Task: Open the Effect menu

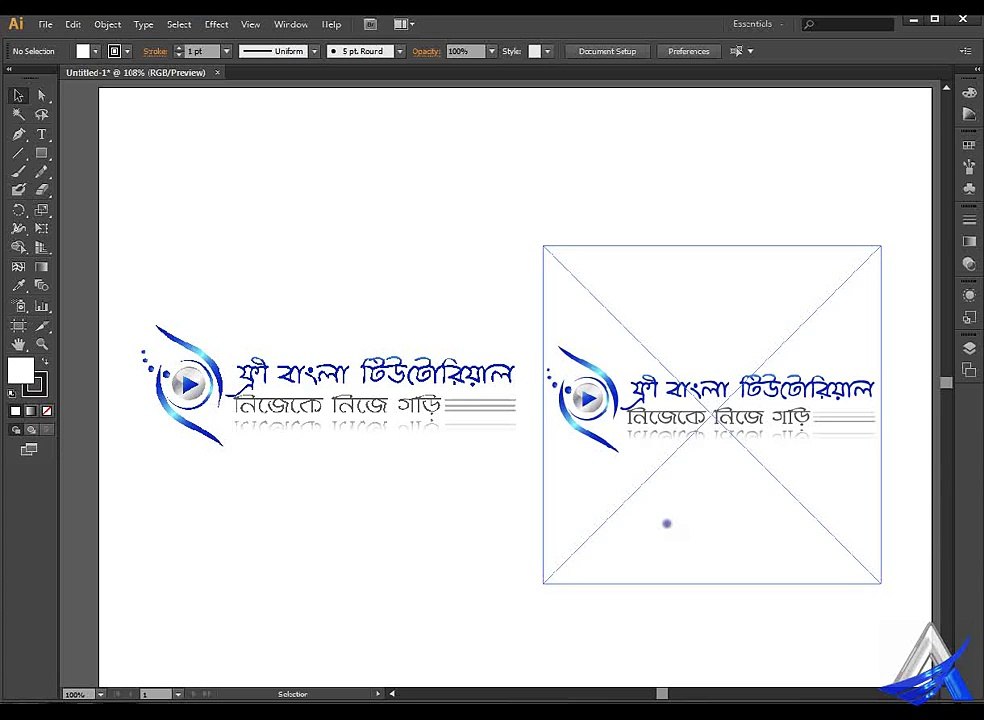Action: tap(217, 24)
